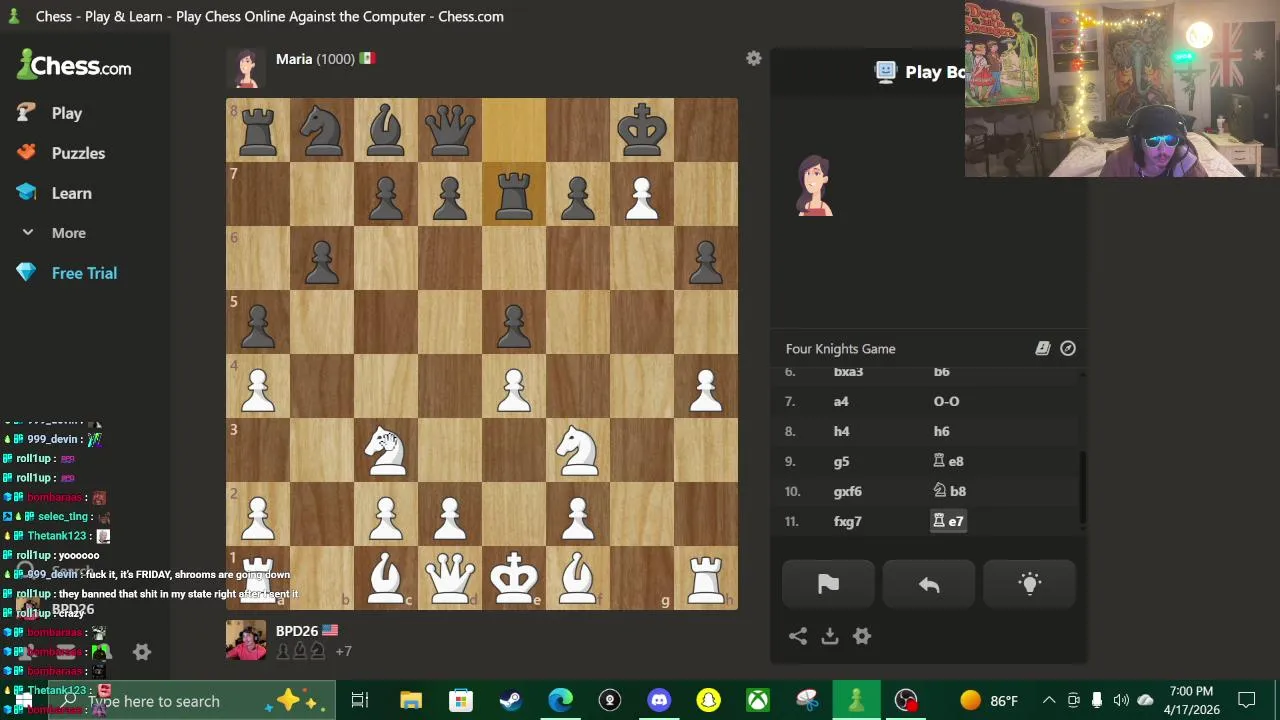
Task: Open Snapchat from the taskbar
Action: pos(708,701)
